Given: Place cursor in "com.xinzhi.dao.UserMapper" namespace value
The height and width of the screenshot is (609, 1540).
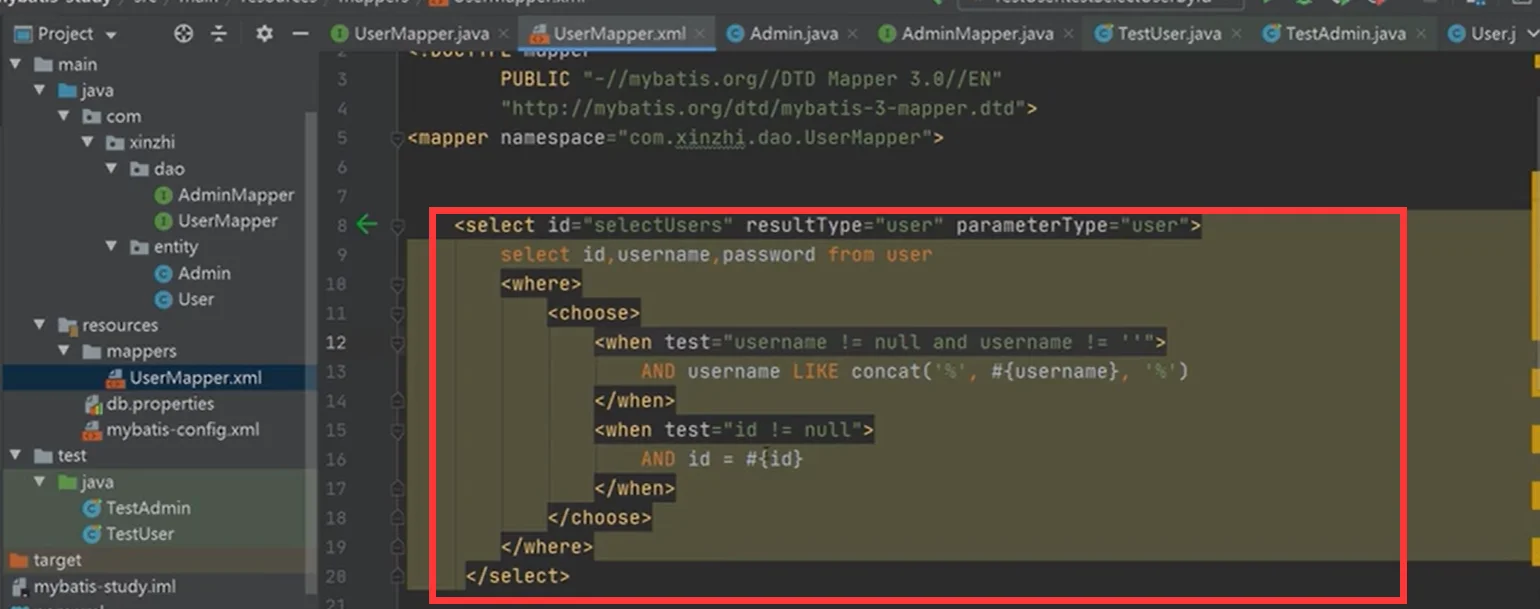Looking at the screenshot, I should pos(775,138).
